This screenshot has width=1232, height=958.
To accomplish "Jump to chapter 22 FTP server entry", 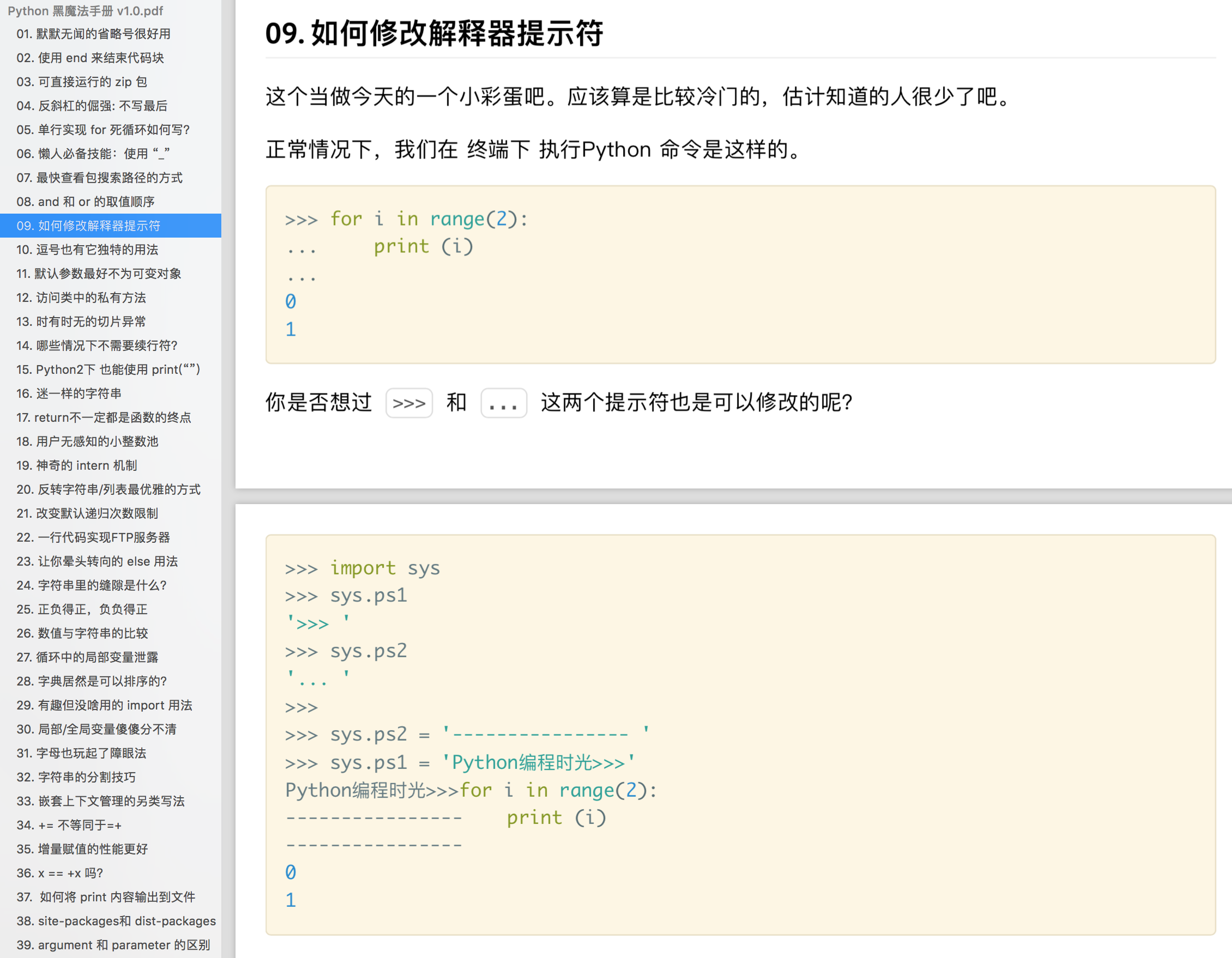I will (x=93, y=537).
